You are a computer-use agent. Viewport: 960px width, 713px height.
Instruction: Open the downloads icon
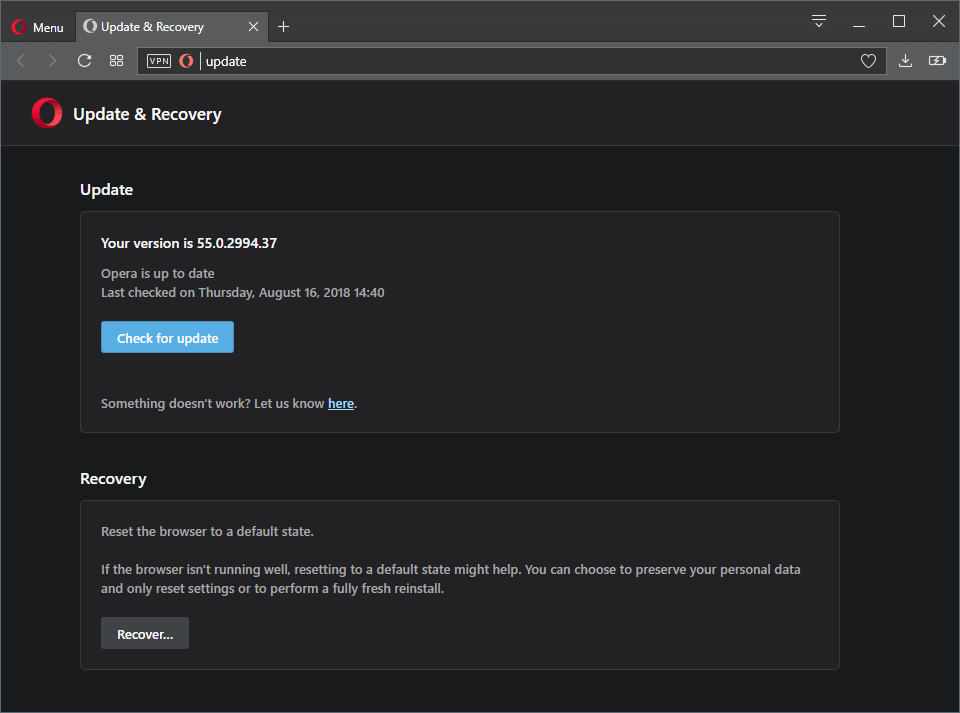point(906,61)
